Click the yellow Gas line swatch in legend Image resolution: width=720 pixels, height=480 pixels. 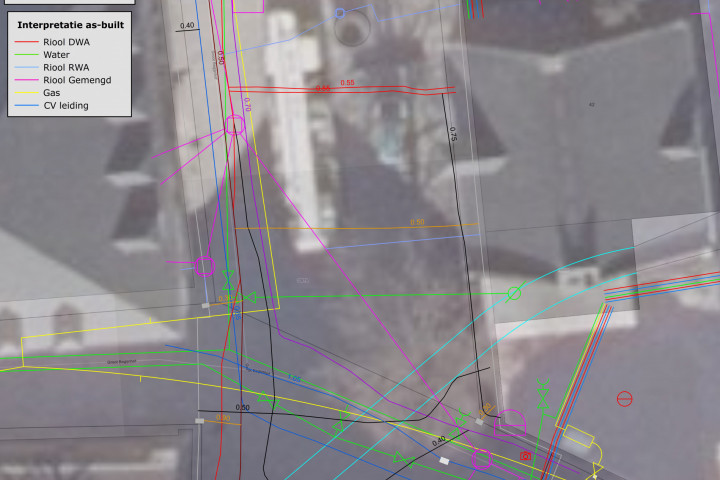pyautogui.click(x=26, y=92)
